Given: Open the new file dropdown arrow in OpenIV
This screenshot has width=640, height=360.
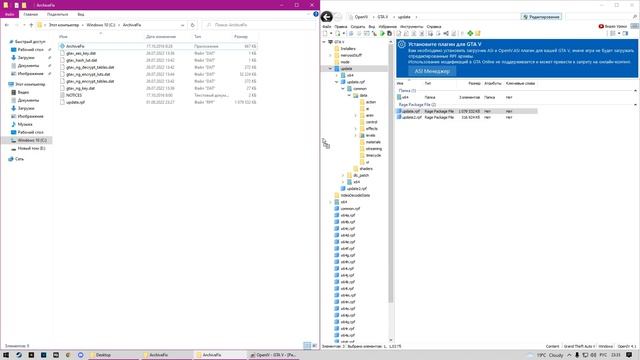Looking at the screenshot, I should [330, 33].
